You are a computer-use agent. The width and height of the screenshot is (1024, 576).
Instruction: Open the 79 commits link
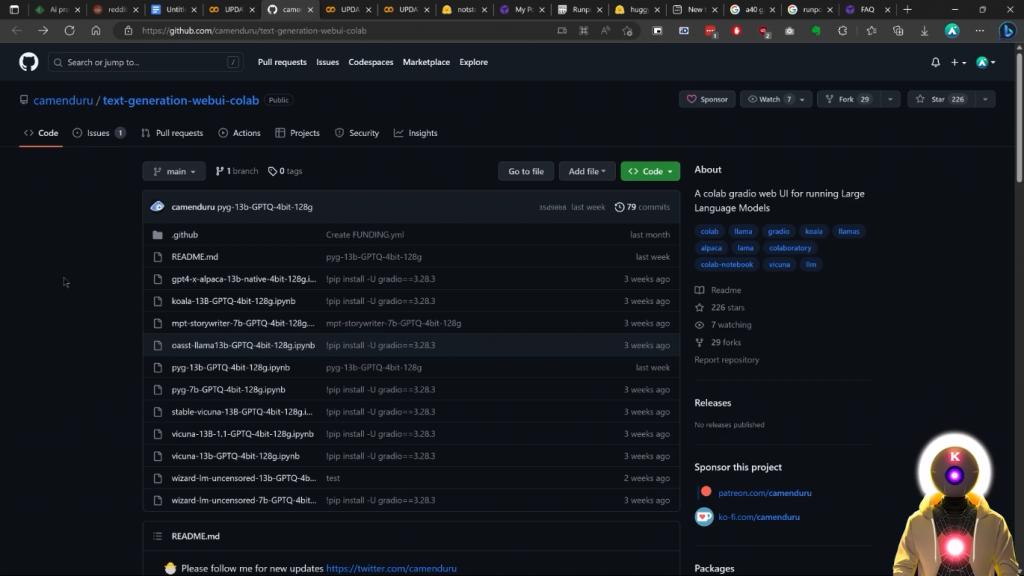[643, 207]
